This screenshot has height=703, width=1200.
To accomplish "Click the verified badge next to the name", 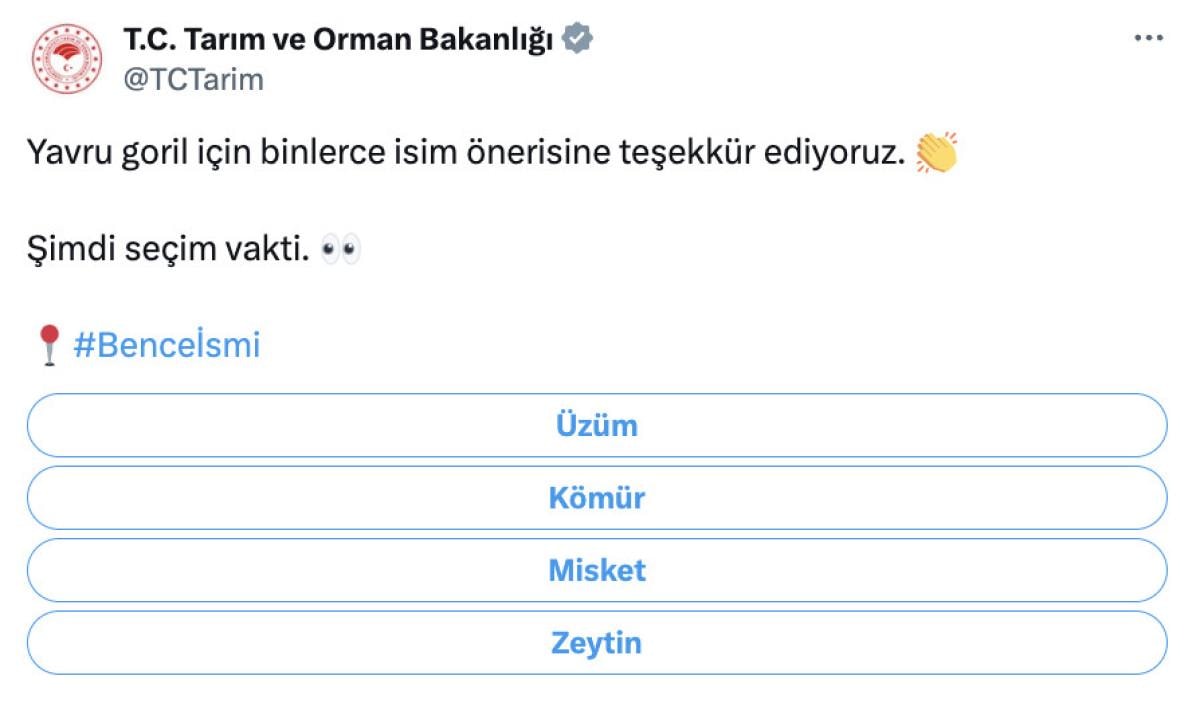I will click(x=577, y=39).
